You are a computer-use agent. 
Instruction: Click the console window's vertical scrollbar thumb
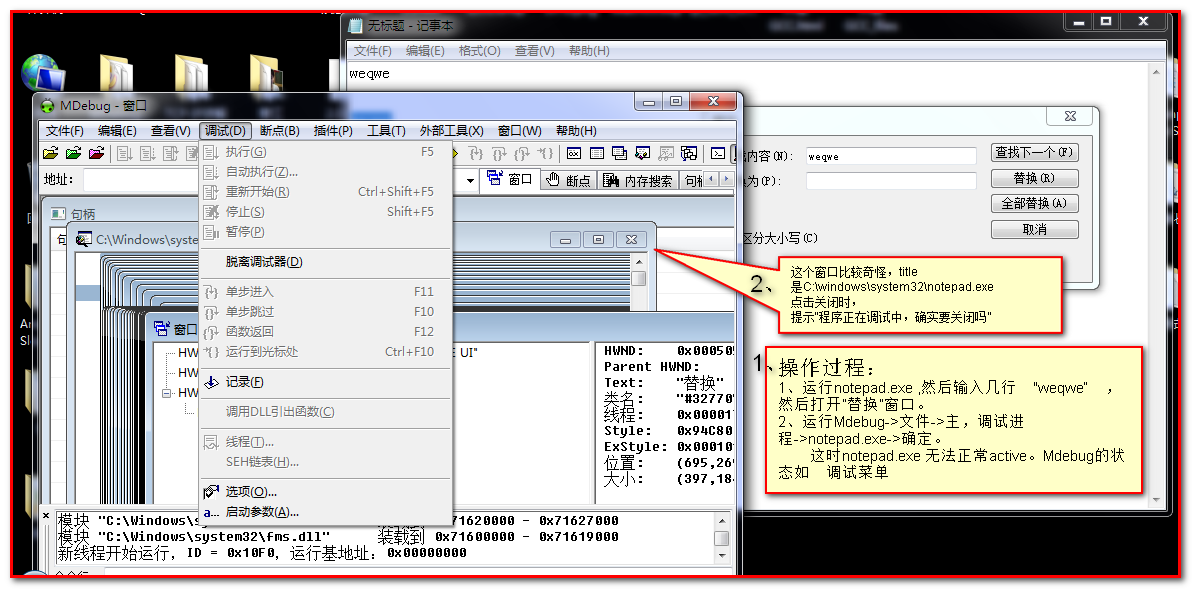[x=639, y=279]
